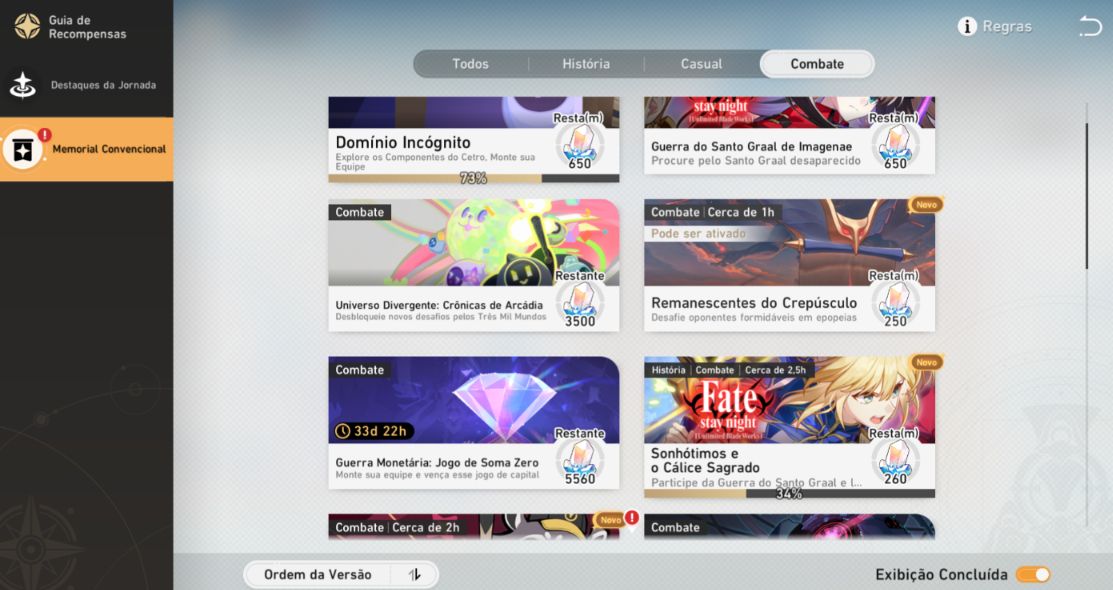Click the sort order arrows icon

[x=415, y=574]
